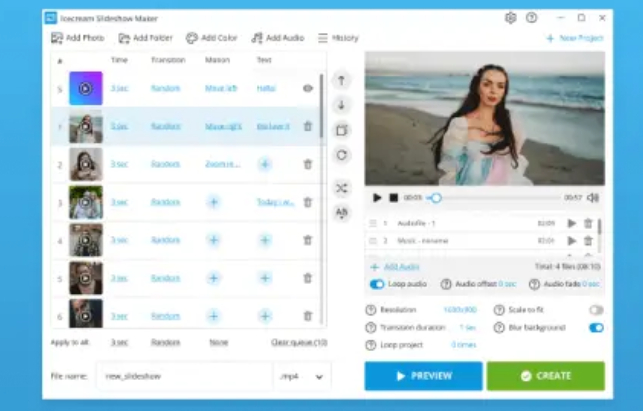Change the Transition duration value
The image size is (643, 411).
click(467, 327)
